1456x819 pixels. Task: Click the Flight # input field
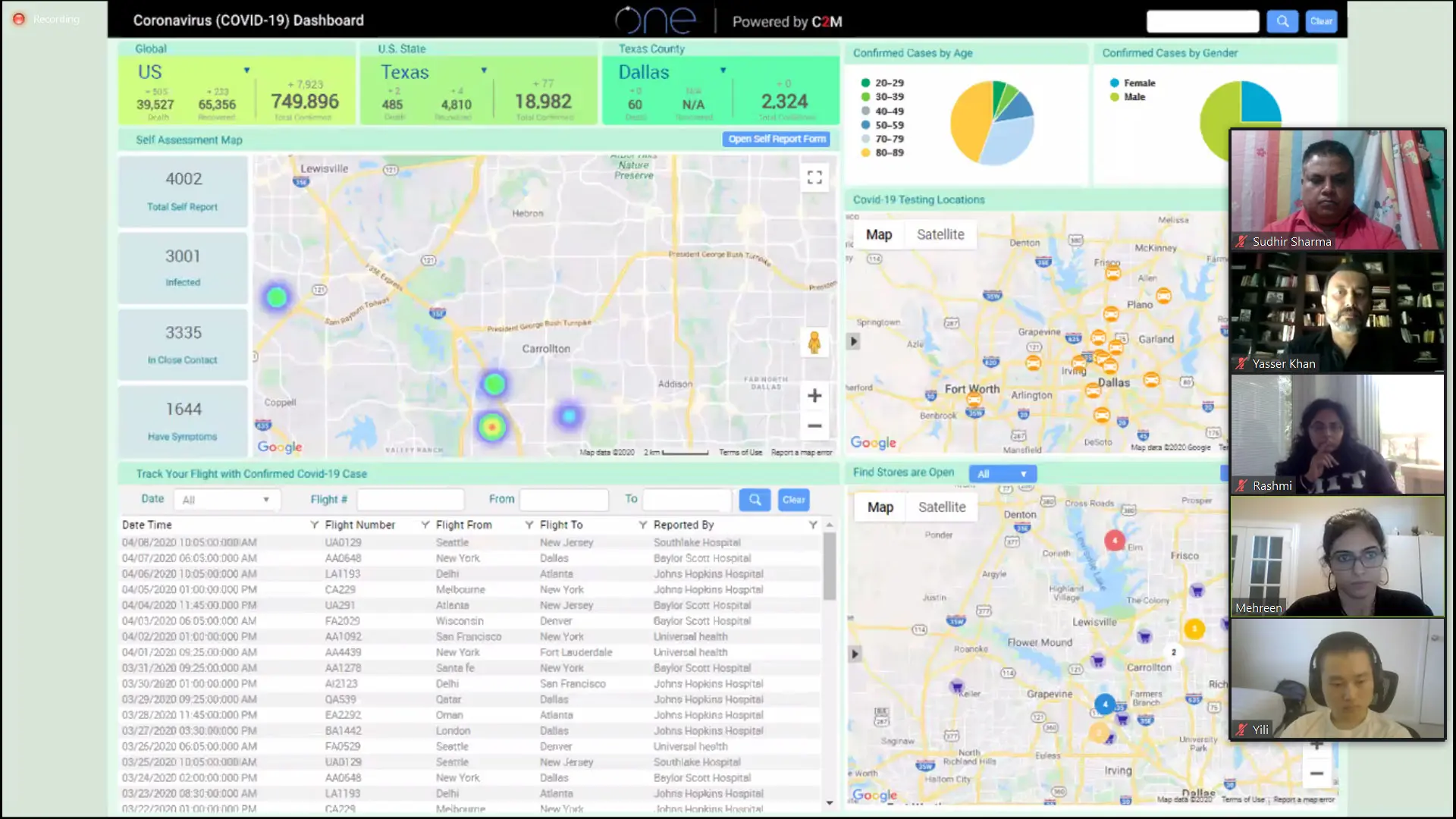click(410, 500)
